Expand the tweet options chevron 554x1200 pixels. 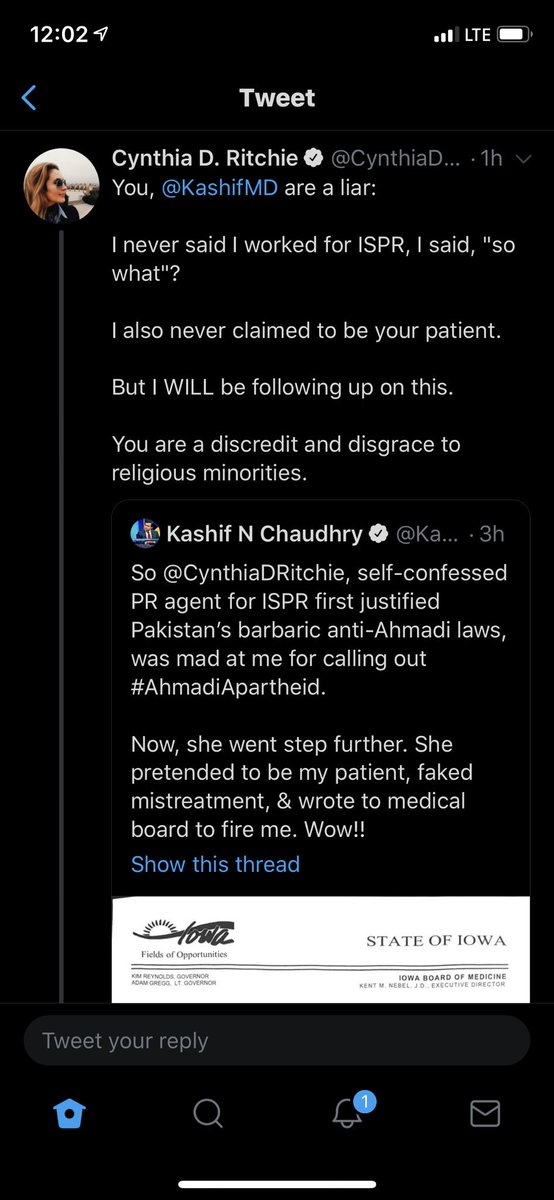(528, 158)
